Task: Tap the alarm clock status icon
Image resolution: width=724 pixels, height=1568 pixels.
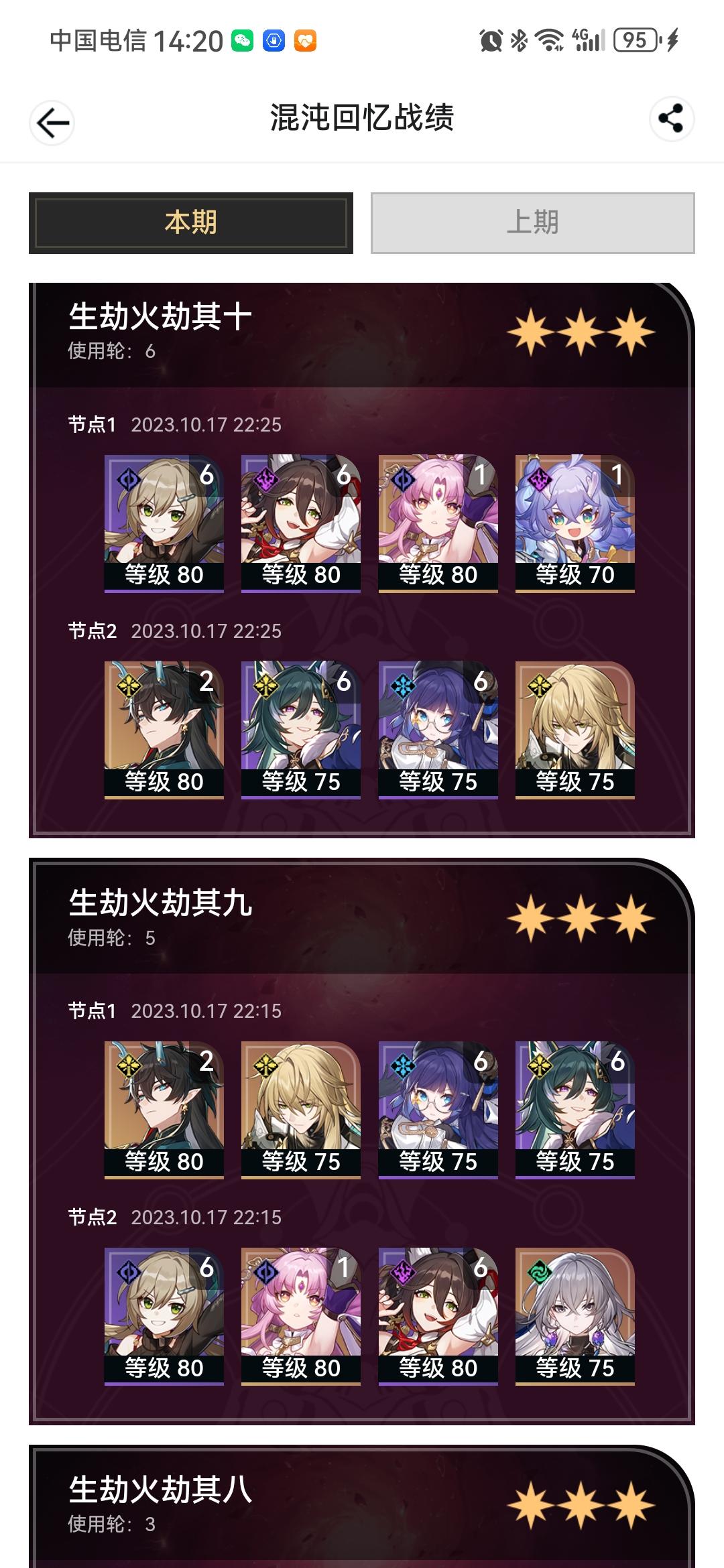Action: click(x=491, y=41)
